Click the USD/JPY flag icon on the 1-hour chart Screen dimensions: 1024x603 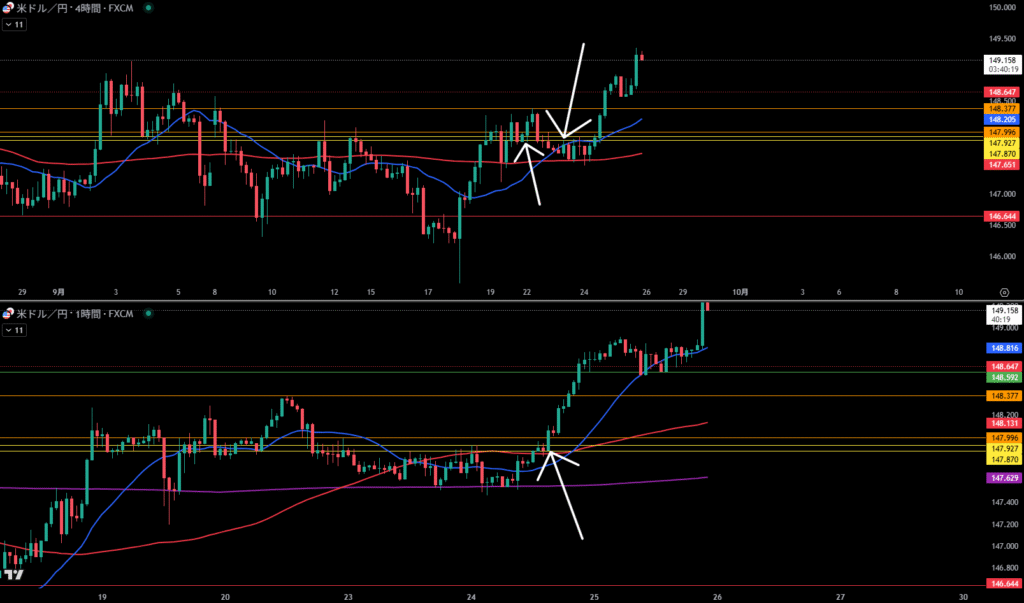point(9,314)
